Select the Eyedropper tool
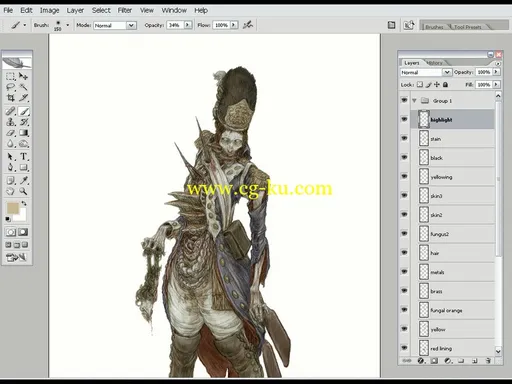Screen dimensions: 512x384 tap(23, 180)
